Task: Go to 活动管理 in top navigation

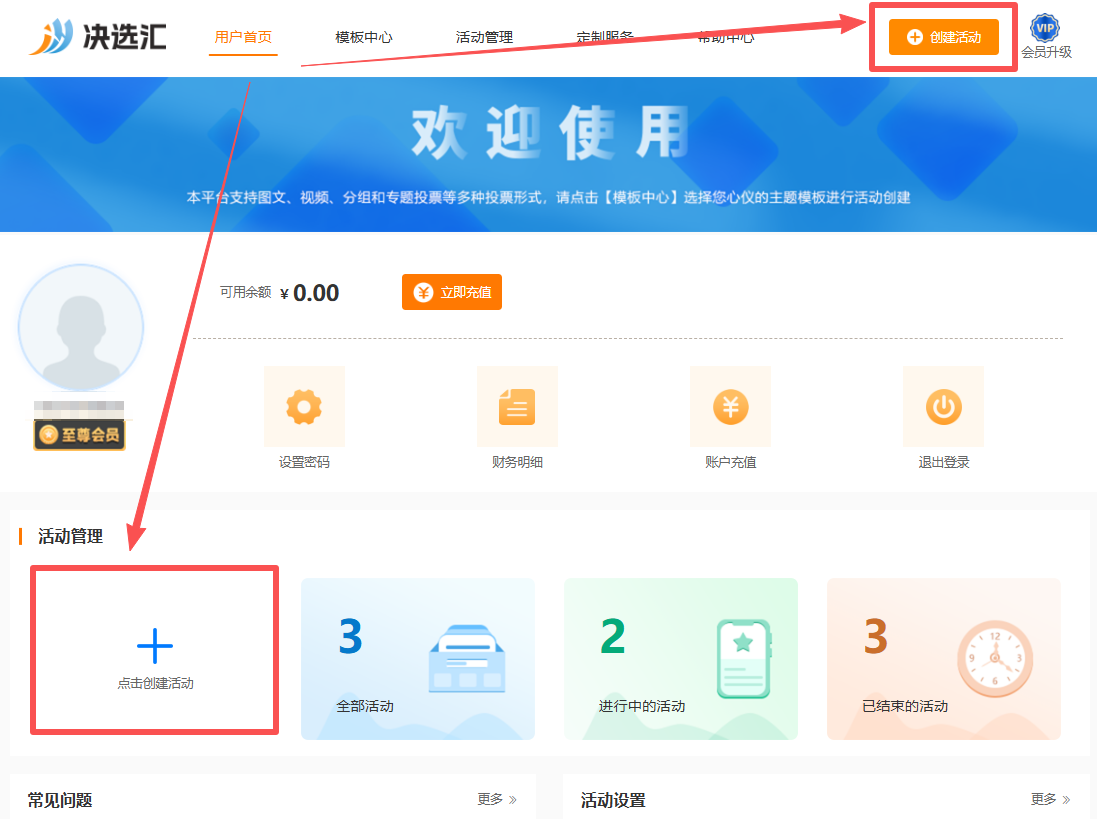Action: 484,37
